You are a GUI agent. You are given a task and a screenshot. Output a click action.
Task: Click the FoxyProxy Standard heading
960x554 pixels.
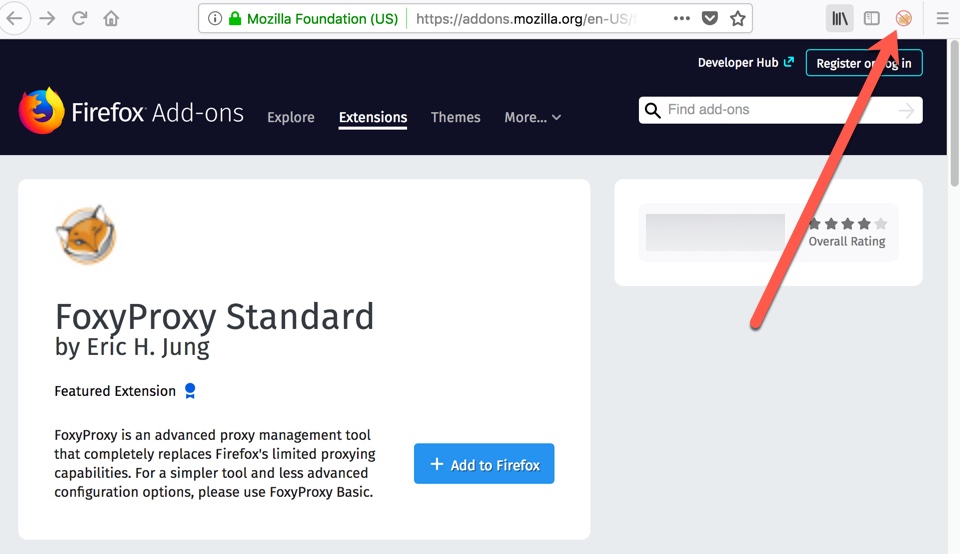point(214,316)
